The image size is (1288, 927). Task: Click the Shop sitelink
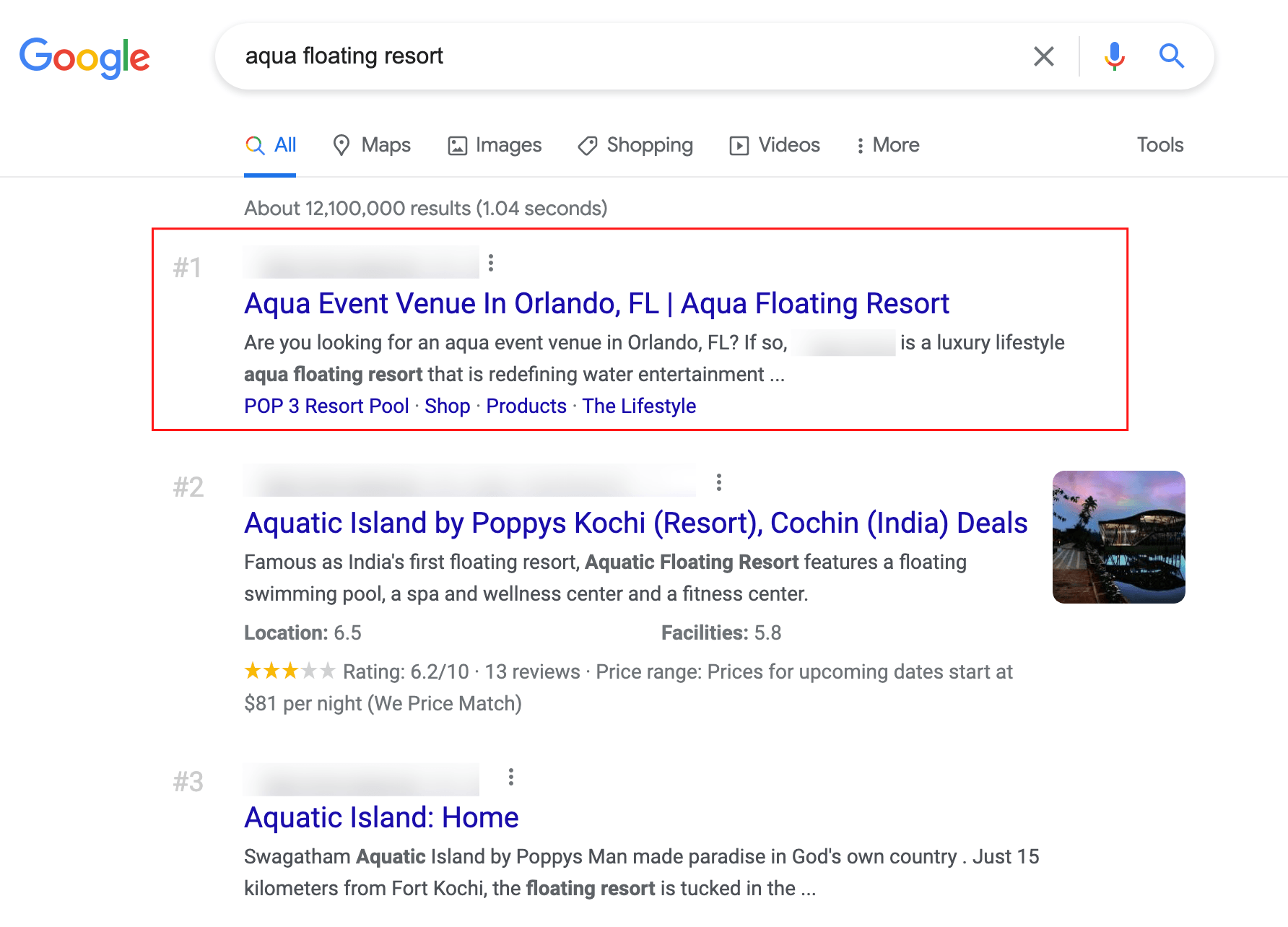pyautogui.click(x=447, y=406)
